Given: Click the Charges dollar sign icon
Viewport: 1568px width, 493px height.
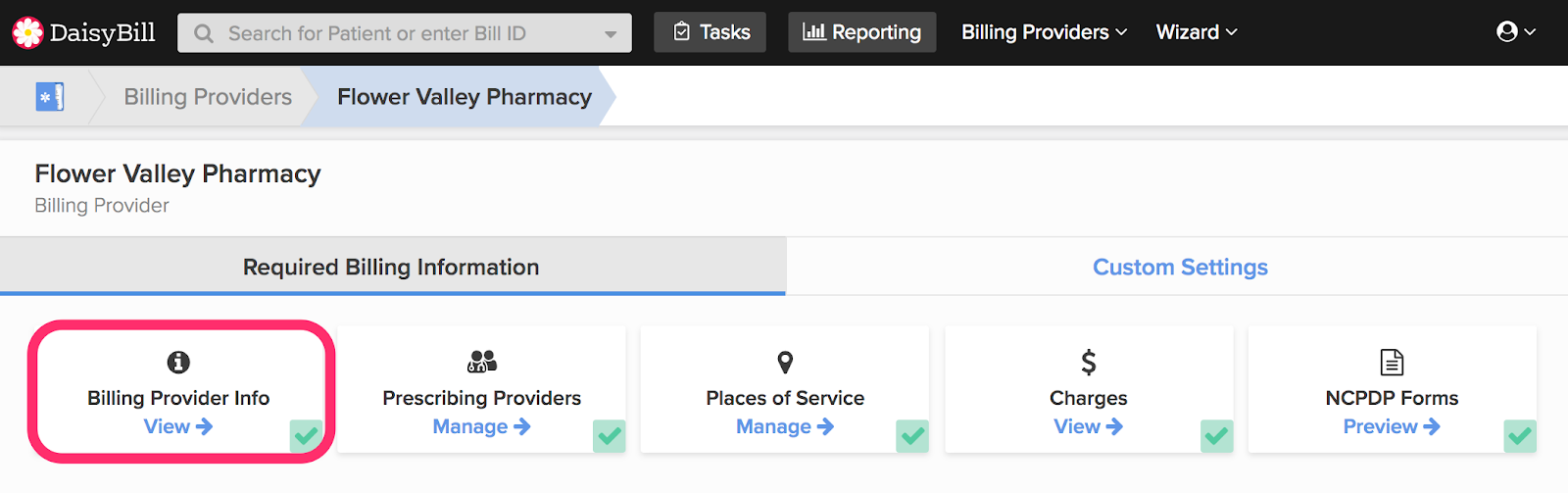Looking at the screenshot, I should click(x=1089, y=363).
